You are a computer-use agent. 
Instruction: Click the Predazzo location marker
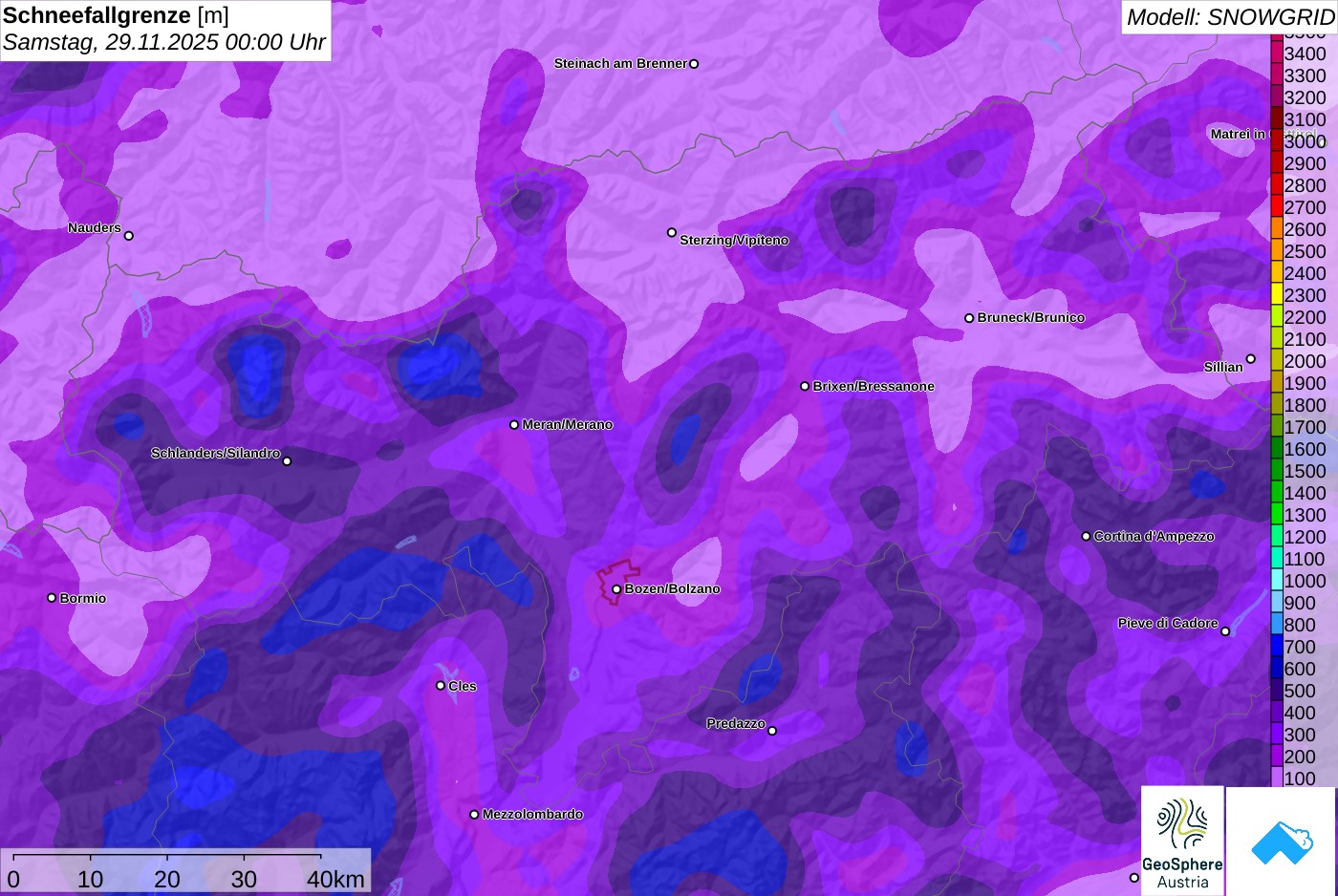(x=772, y=731)
